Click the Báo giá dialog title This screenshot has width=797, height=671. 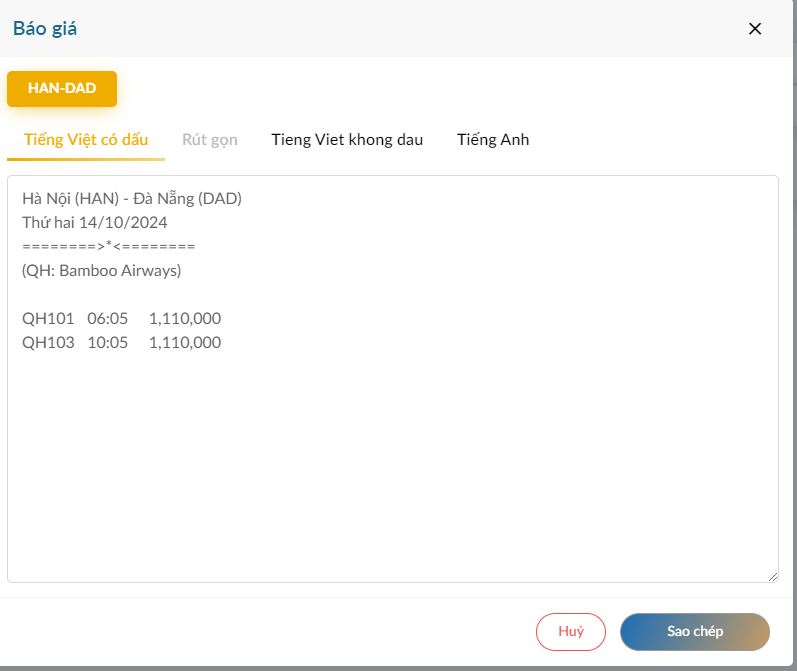point(45,28)
